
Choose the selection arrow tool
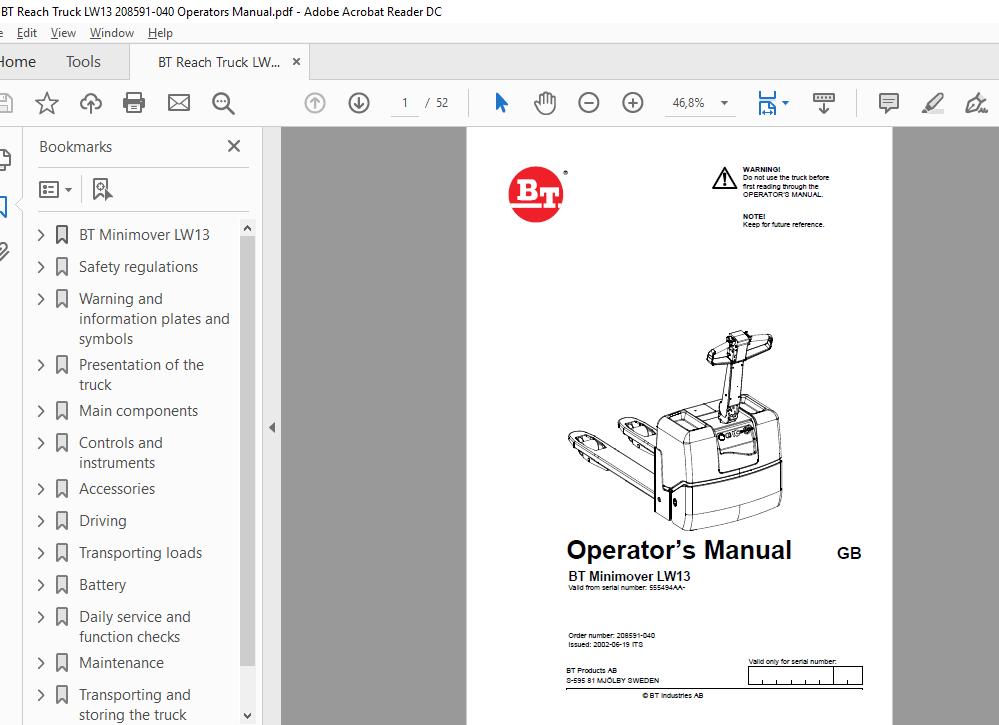501,103
